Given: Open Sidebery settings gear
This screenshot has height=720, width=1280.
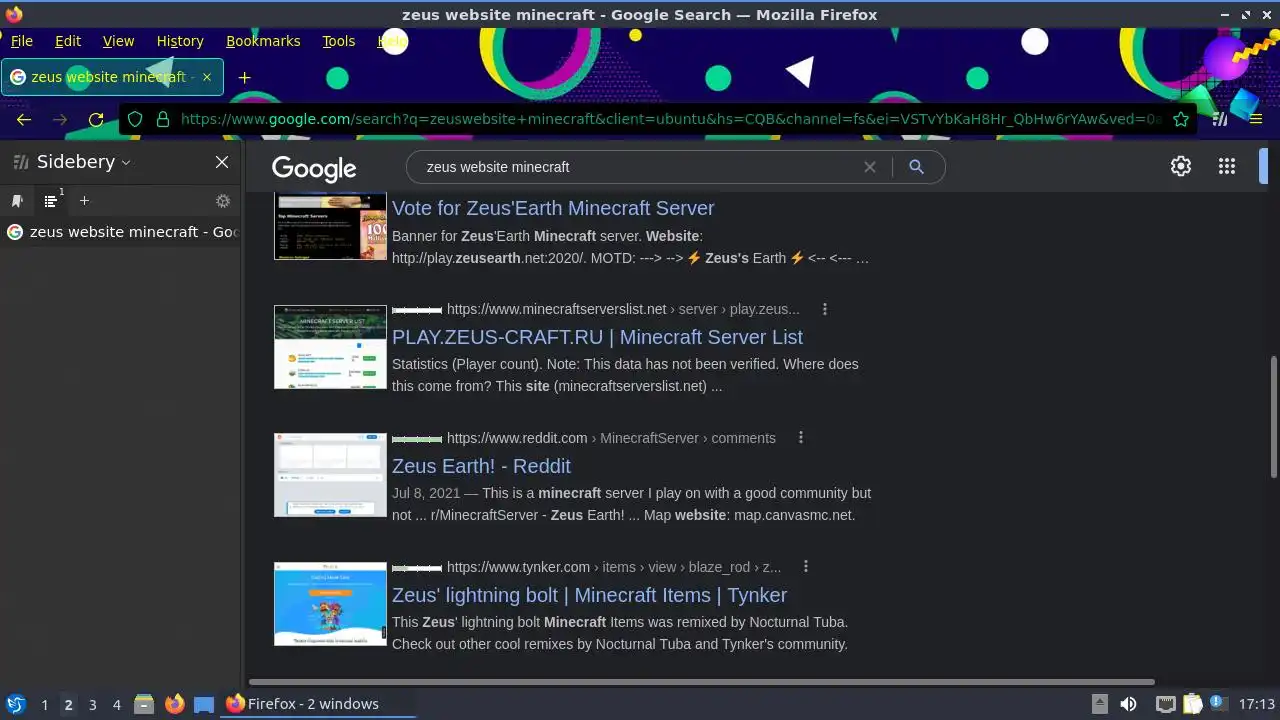Looking at the screenshot, I should 223,201.
